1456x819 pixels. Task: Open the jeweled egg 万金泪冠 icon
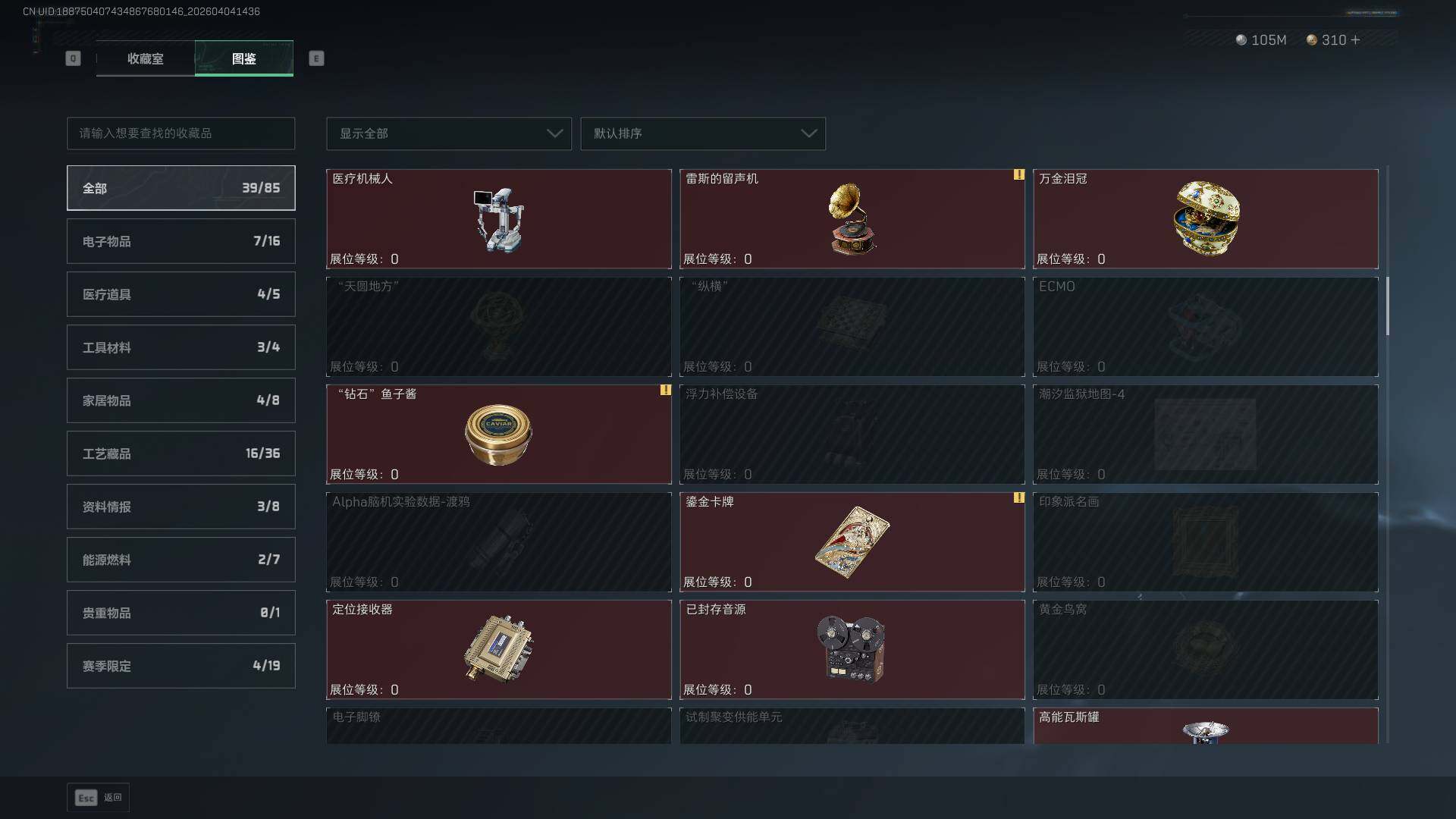[1207, 218]
